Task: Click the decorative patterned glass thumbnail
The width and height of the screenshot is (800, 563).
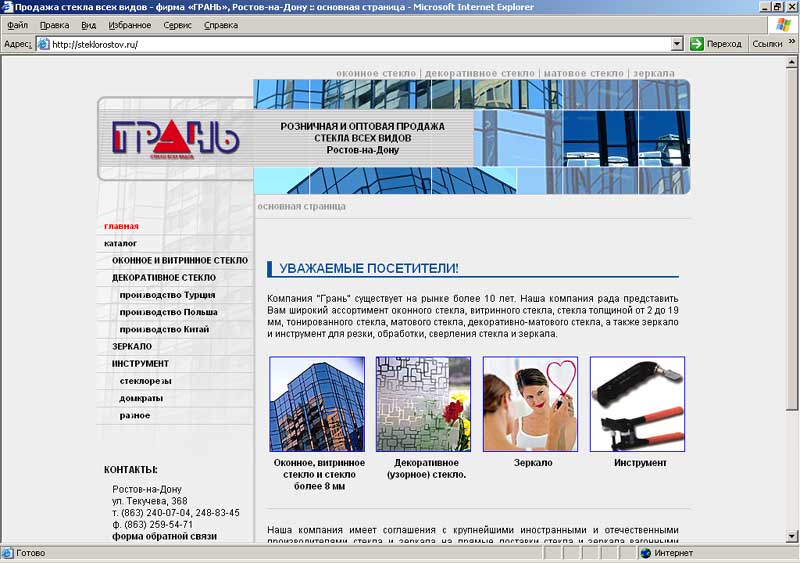Action: pos(423,404)
